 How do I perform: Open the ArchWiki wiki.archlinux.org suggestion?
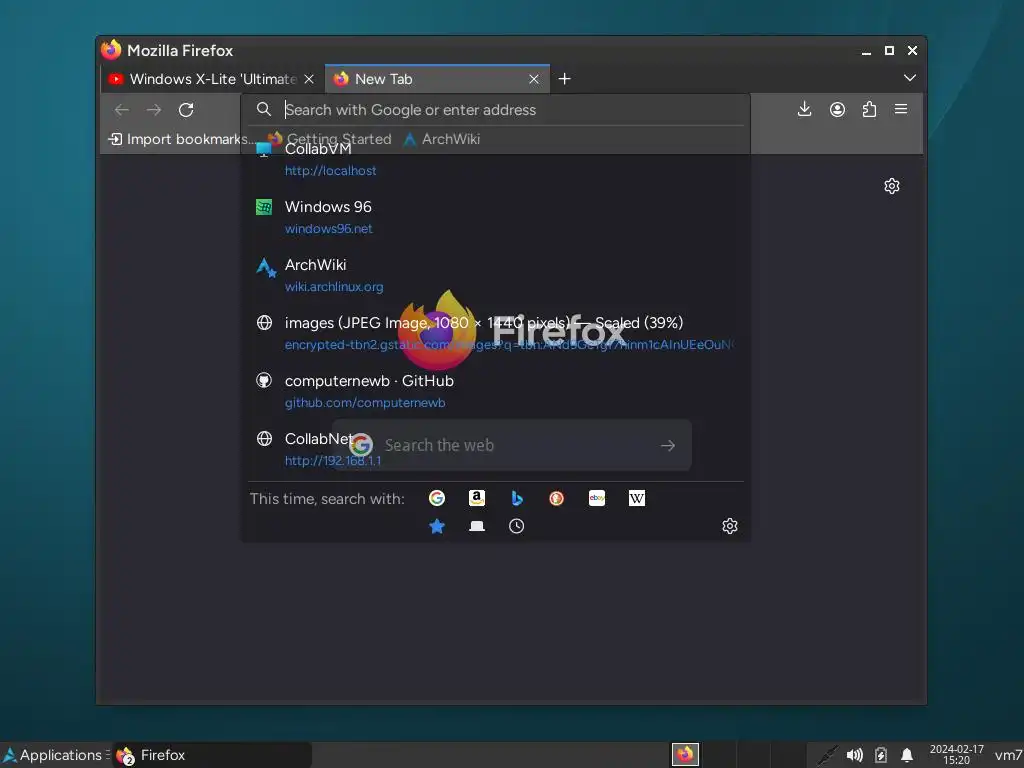[x=496, y=276]
